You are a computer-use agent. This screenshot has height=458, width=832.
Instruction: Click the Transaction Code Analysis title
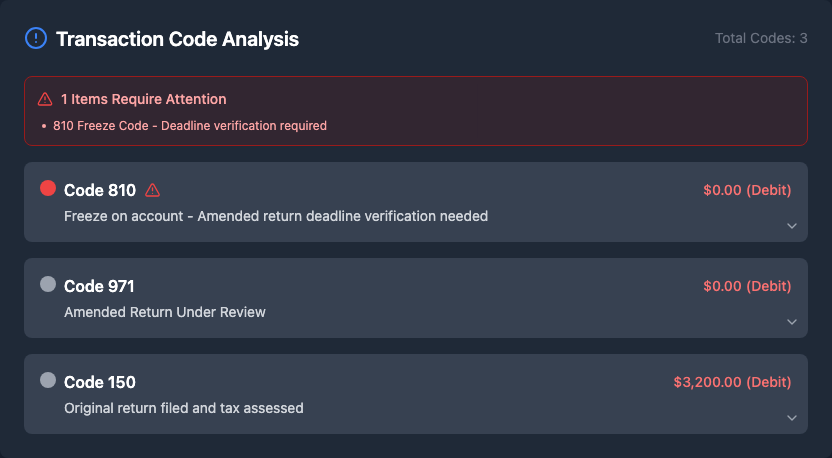[x=177, y=39]
